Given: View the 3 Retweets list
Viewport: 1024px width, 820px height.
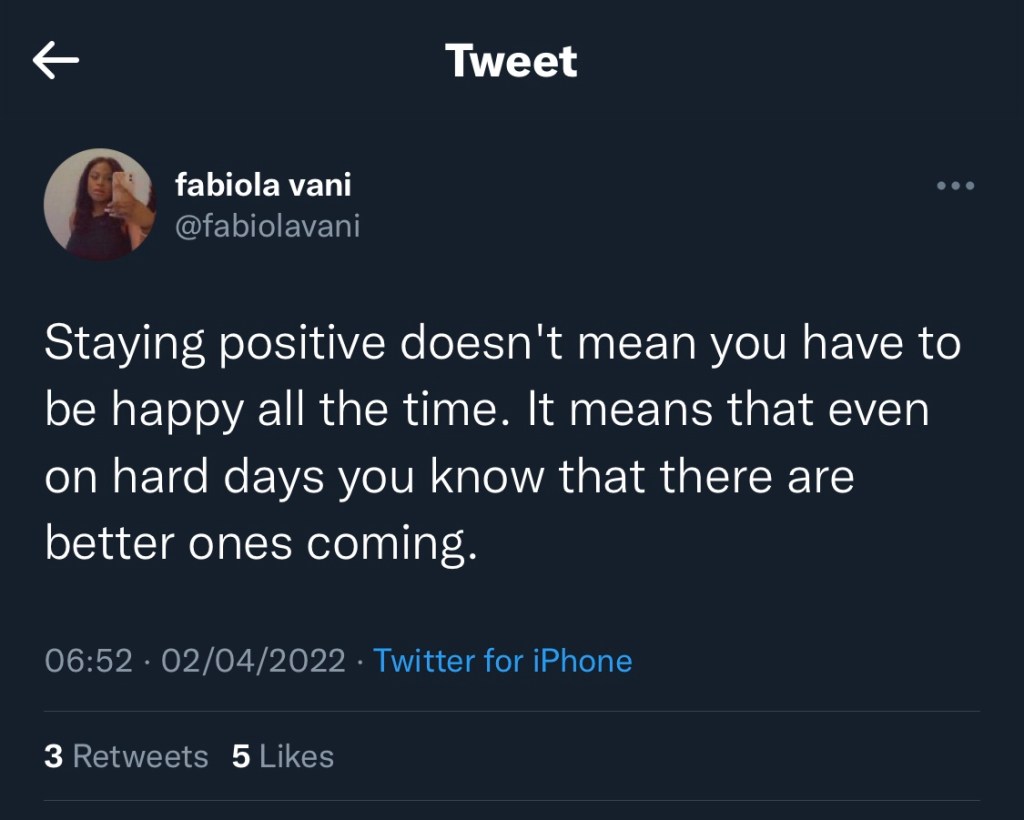Looking at the screenshot, I should pyautogui.click(x=126, y=756).
